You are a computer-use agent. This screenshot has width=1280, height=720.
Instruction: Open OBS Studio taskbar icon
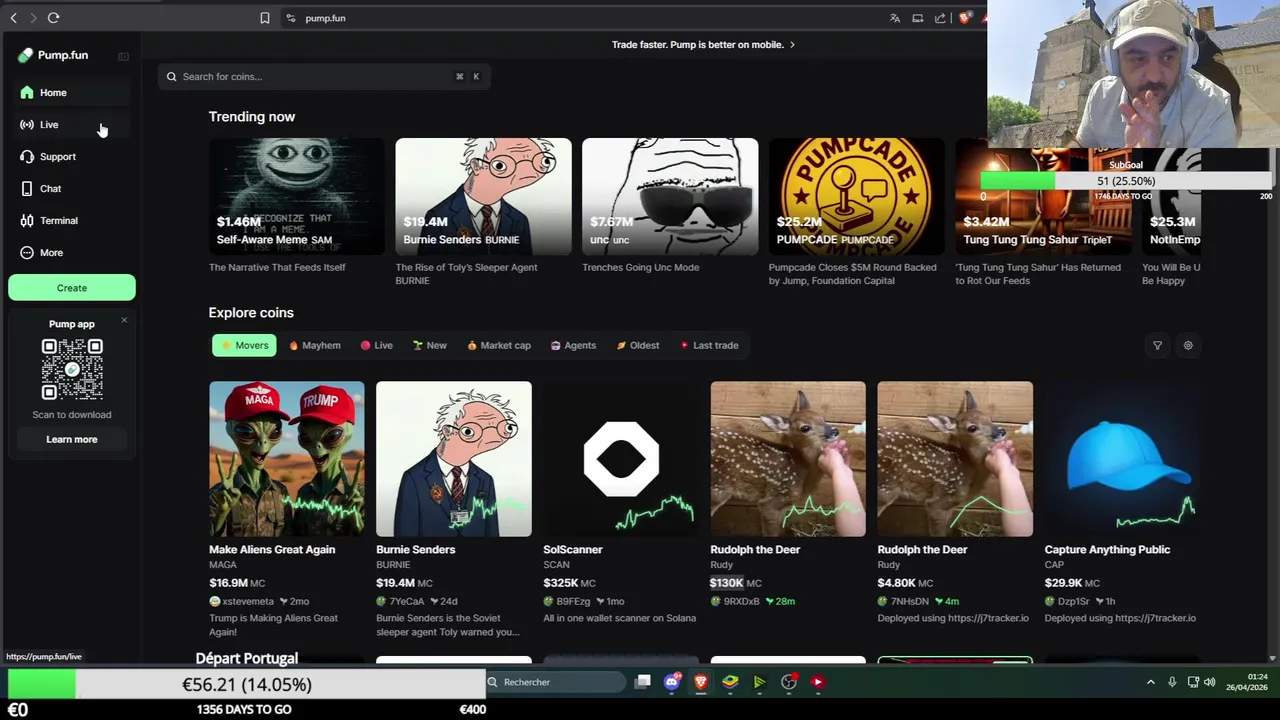pos(789,682)
